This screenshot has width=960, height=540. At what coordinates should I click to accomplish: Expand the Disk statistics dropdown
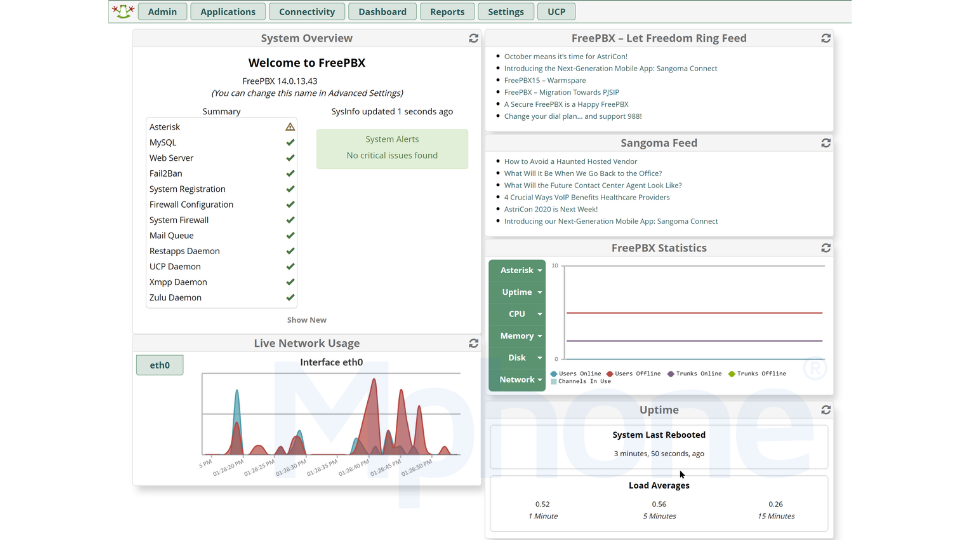click(517, 358)
